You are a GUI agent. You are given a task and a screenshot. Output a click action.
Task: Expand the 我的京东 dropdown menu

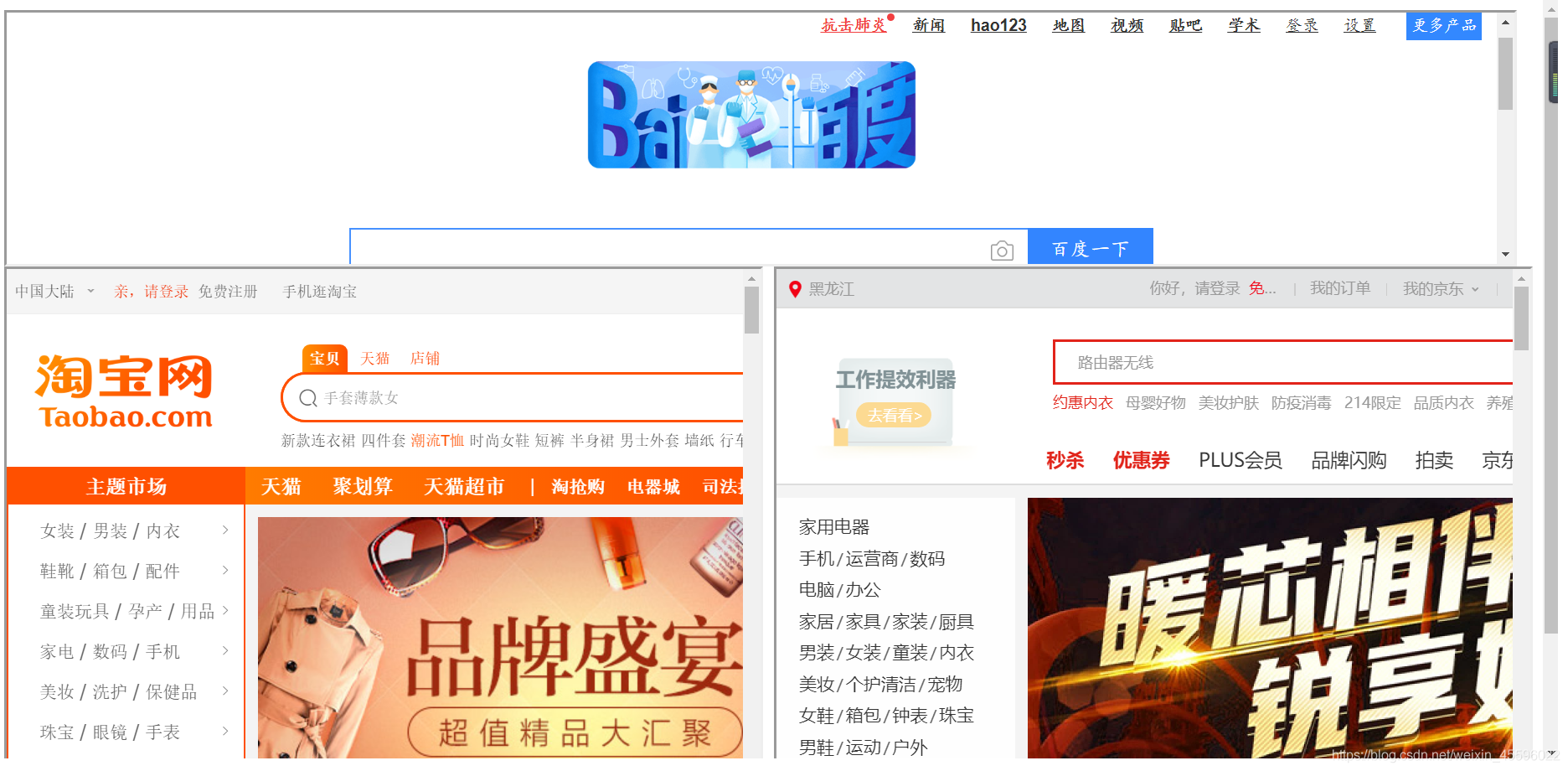coord(1475,289)
